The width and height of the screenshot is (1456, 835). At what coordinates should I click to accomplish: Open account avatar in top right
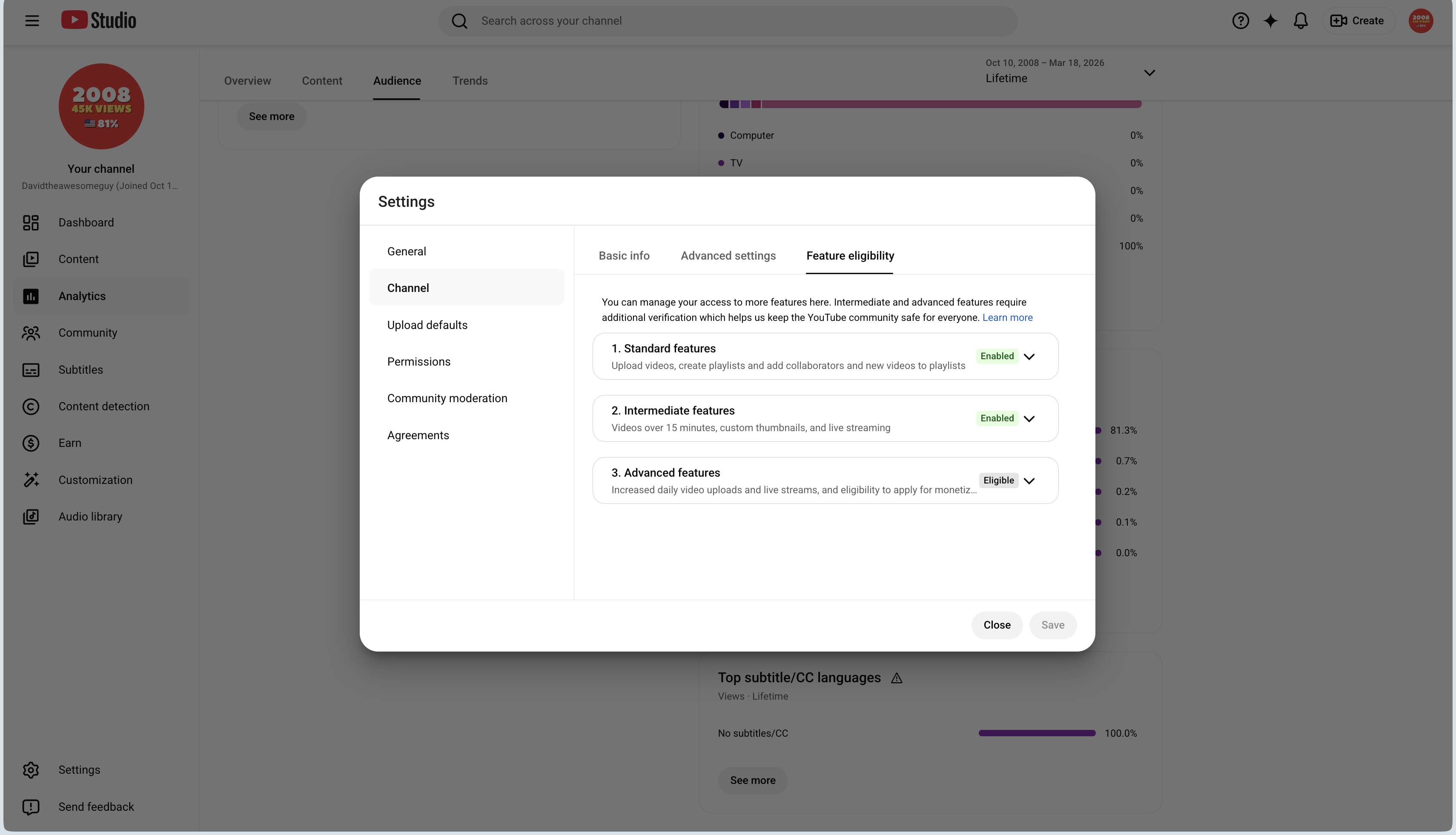tap(1420, 21)
